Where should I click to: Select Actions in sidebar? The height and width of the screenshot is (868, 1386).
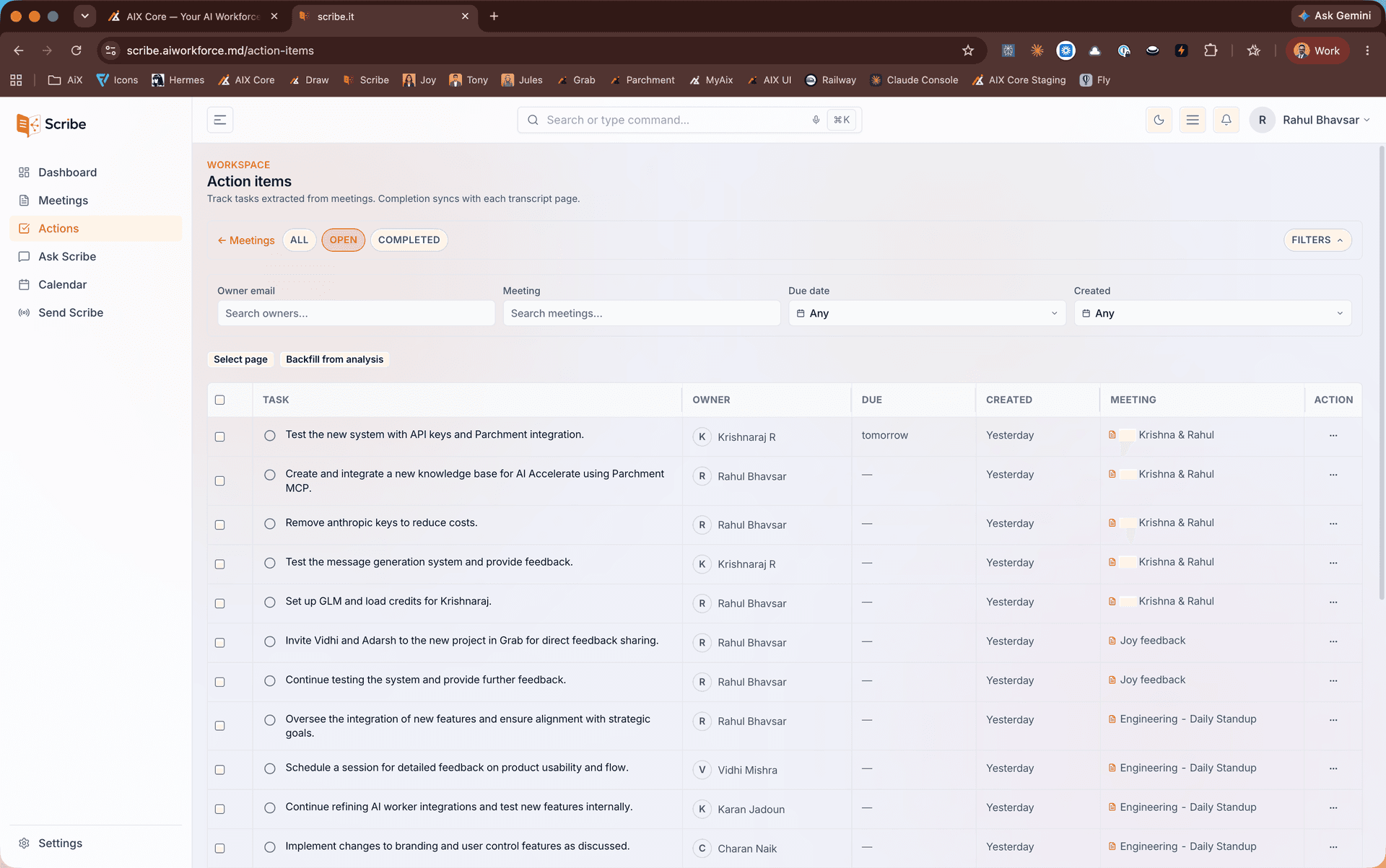[x=95, y=229]
